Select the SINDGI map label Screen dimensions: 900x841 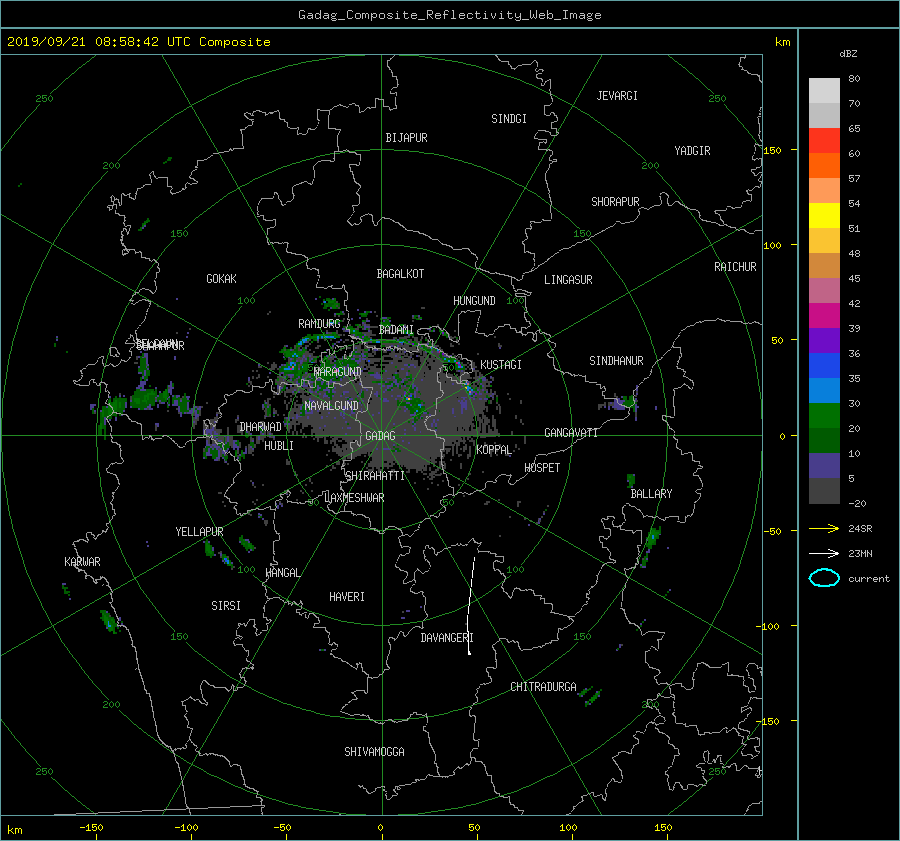click(x=509, y=119)
